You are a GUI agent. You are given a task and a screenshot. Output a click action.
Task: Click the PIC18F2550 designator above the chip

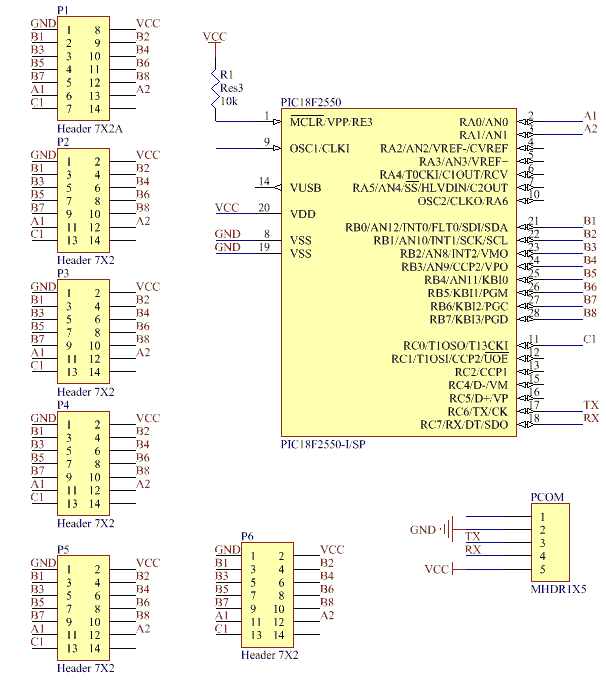pos(311,102)
